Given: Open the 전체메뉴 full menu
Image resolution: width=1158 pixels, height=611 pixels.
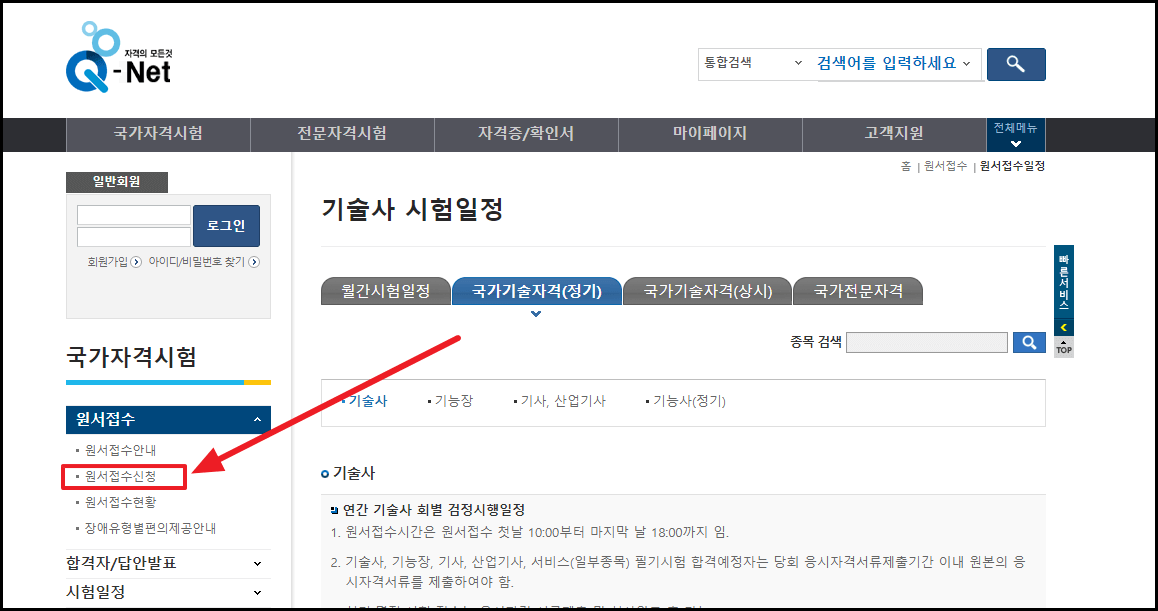Looking at the screenshot, I should point(1014,134).
